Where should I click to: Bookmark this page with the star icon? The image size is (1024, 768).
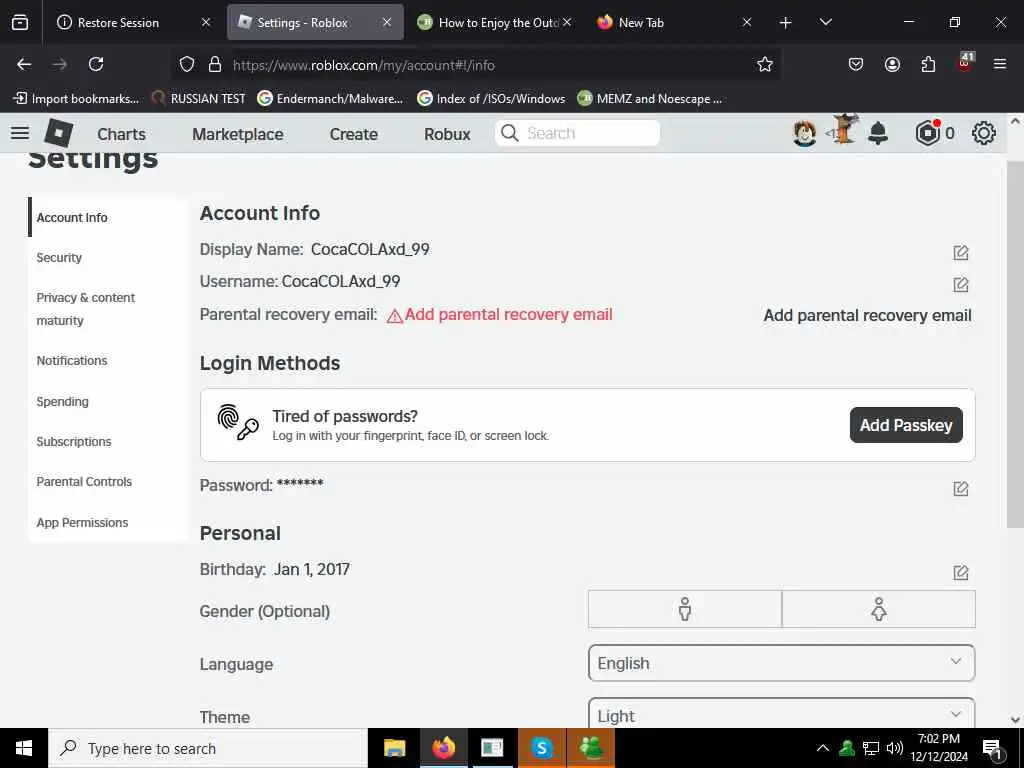pyautogui.click(x=765, y=64)
